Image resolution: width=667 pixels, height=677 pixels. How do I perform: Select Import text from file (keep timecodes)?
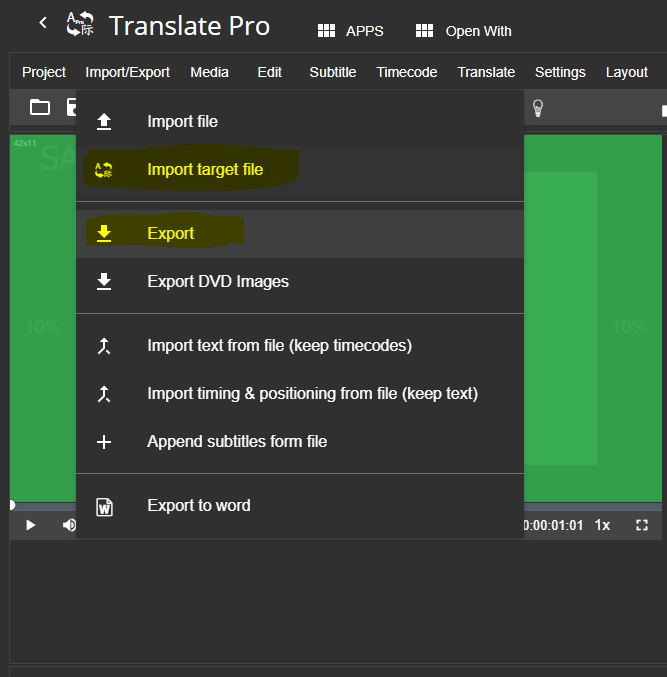pyautogui.click(x=300, y=346)
